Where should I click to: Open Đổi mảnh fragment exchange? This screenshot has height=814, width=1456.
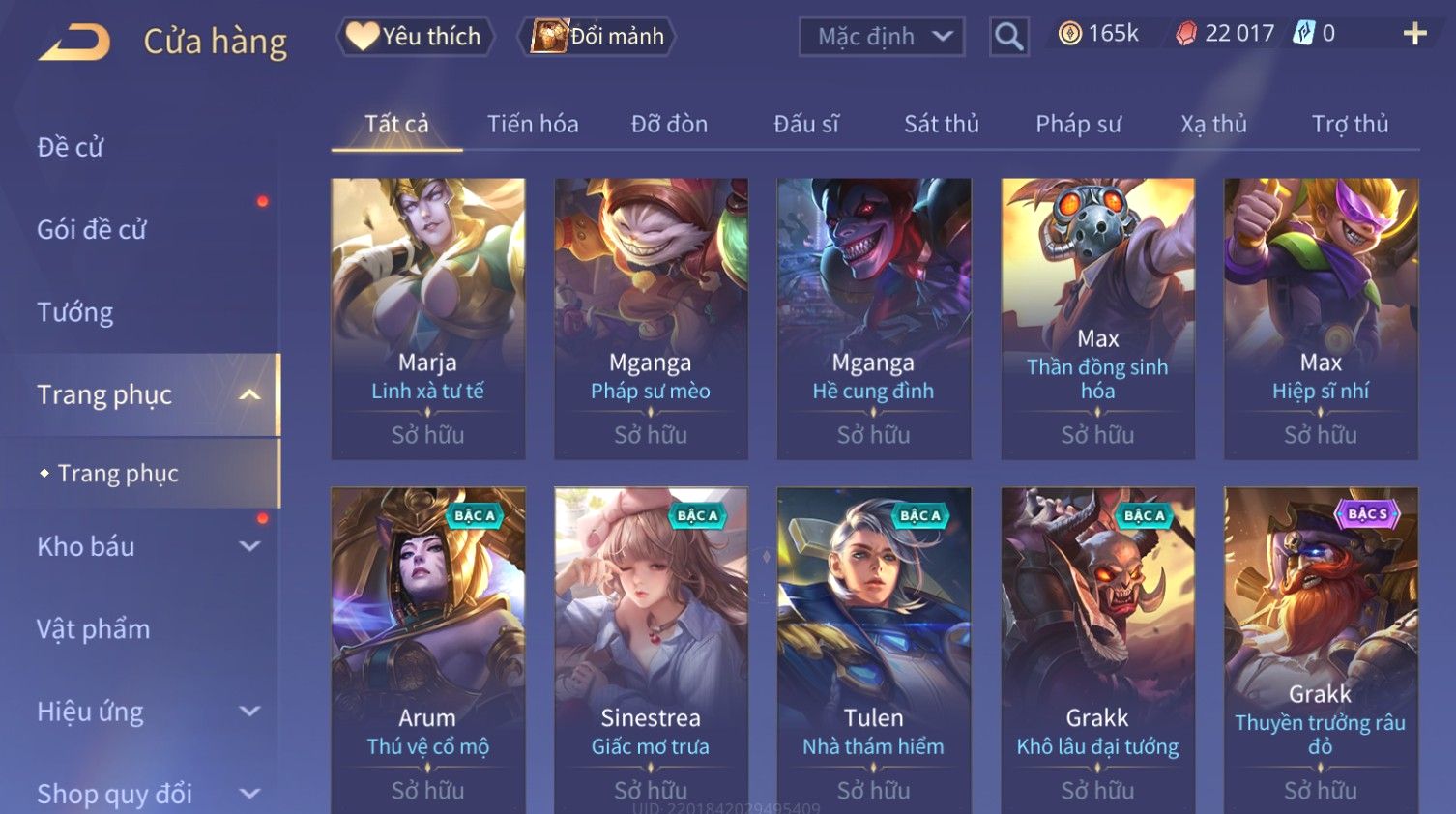point(597,37)
